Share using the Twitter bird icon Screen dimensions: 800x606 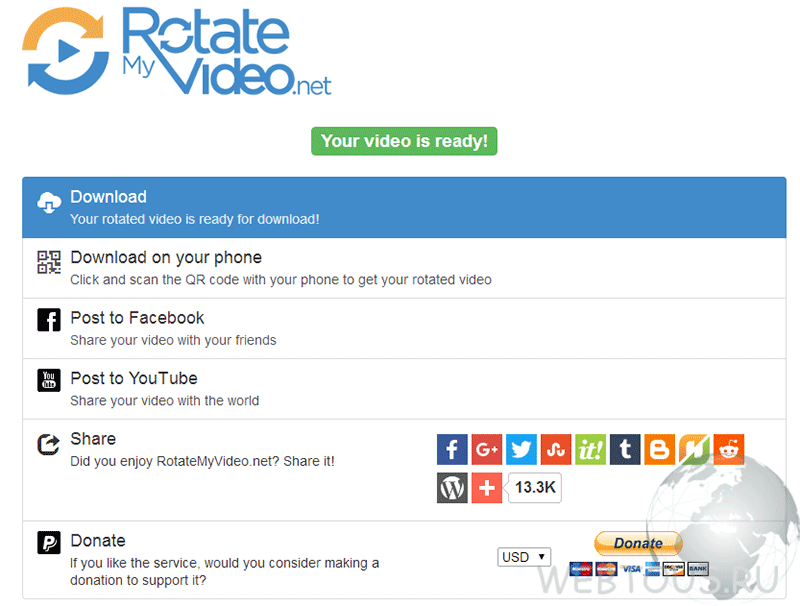tap(521, 449)
